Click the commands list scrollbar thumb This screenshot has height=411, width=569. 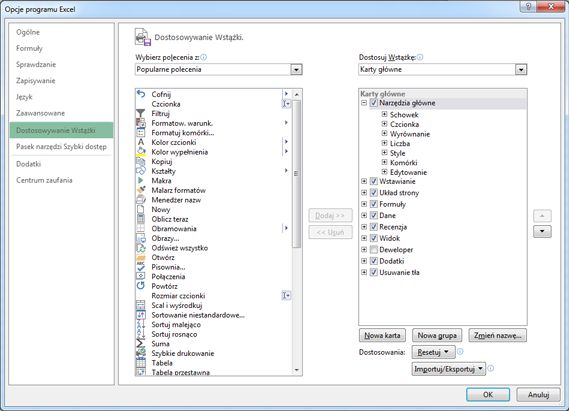tap(296, 174)
